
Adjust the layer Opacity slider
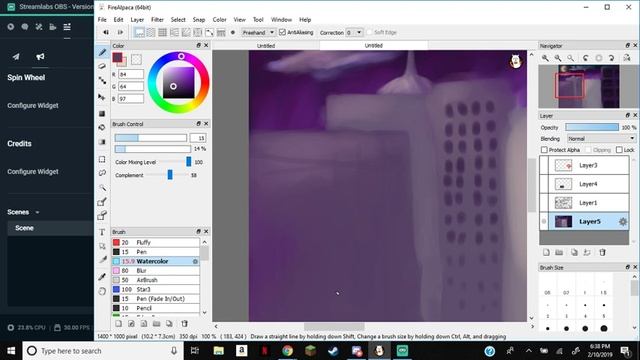click(592, 127)
